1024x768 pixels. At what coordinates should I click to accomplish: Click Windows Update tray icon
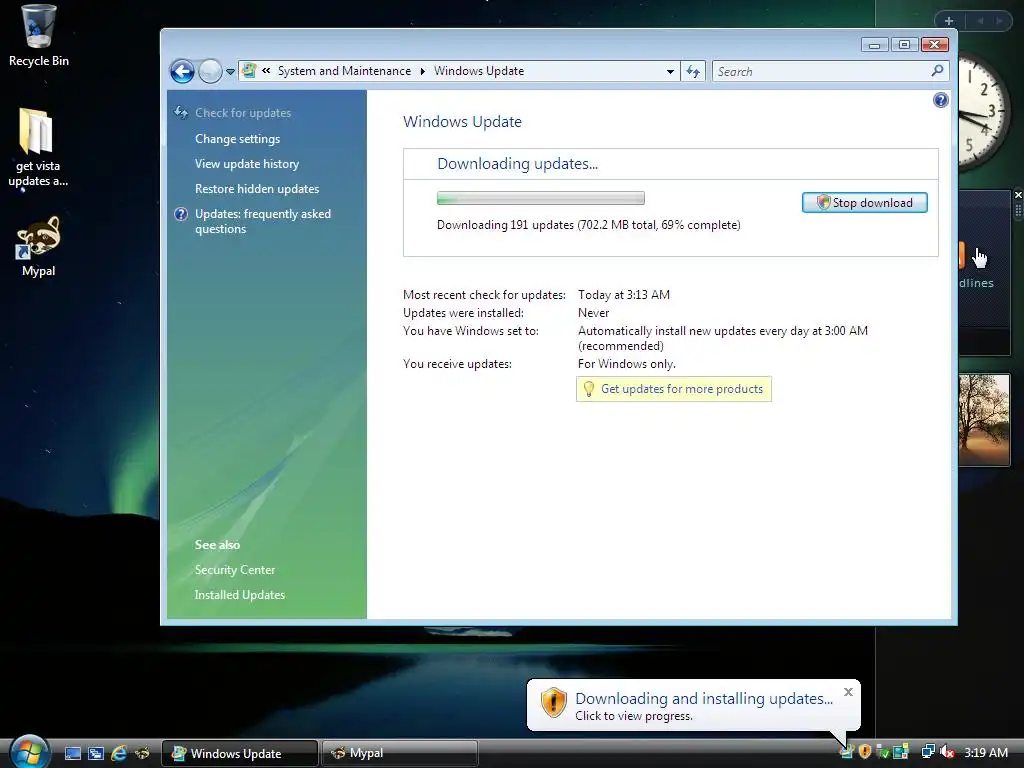(846, 752)
